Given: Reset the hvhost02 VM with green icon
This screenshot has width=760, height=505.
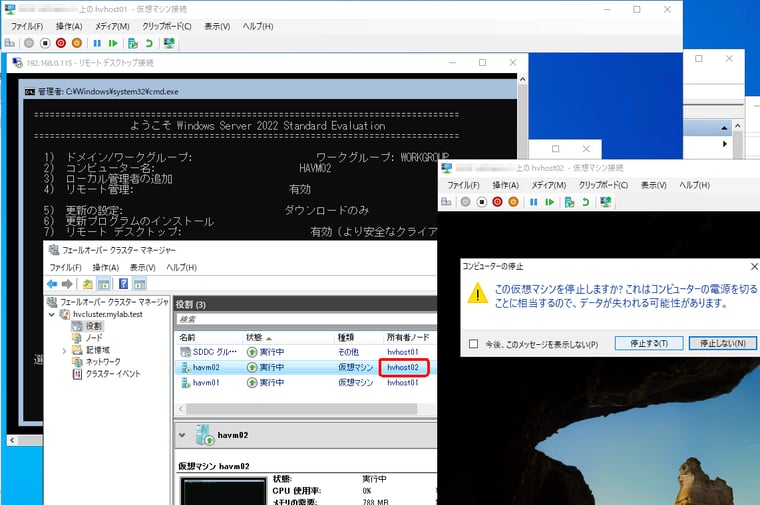Looking at the screenshot, I should pyautogui.click(x=549, y=202).
